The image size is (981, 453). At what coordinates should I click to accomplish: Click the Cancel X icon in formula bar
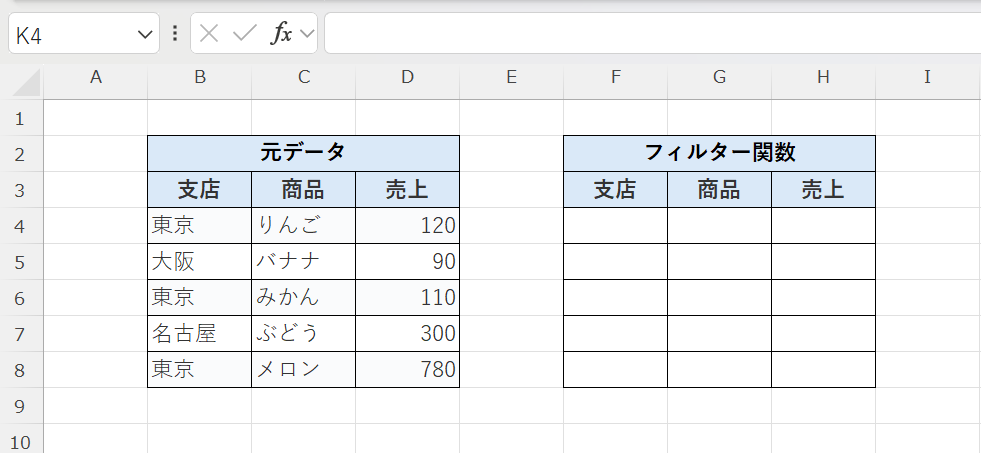click(209, 33)
